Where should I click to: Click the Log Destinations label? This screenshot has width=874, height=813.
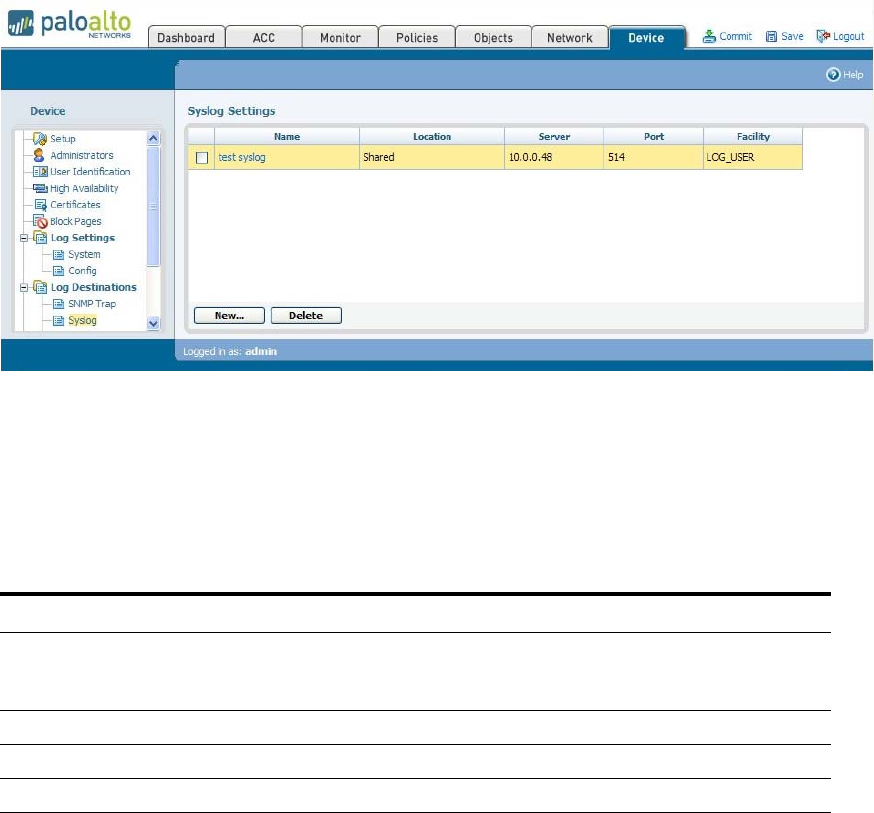coord(94,288)
